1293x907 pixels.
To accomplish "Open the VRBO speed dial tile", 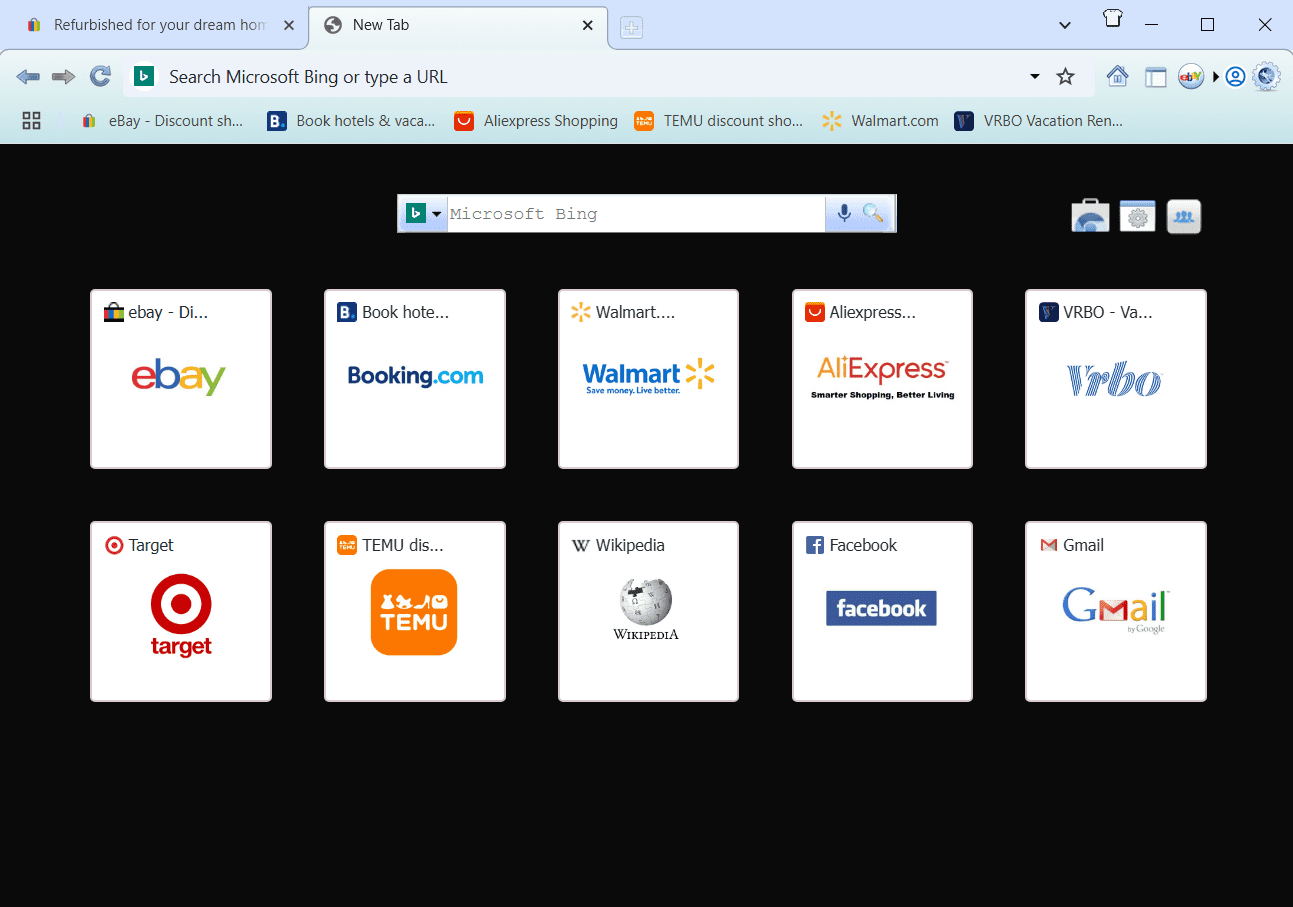I will coord(1116,379).
